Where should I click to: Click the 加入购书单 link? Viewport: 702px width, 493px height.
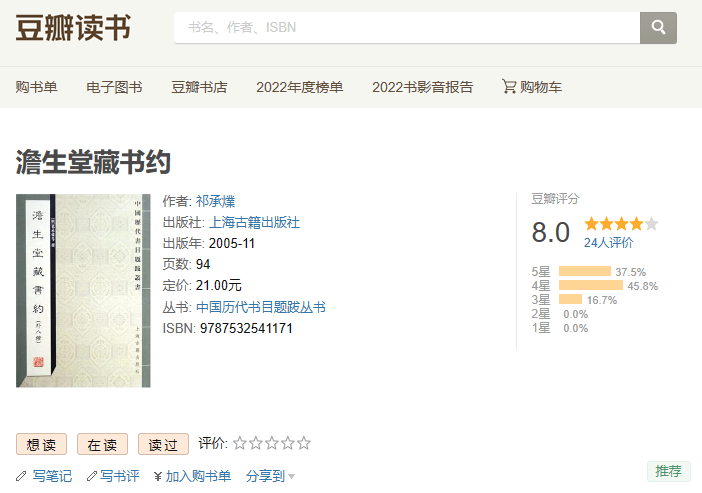(x=198, y=476)
